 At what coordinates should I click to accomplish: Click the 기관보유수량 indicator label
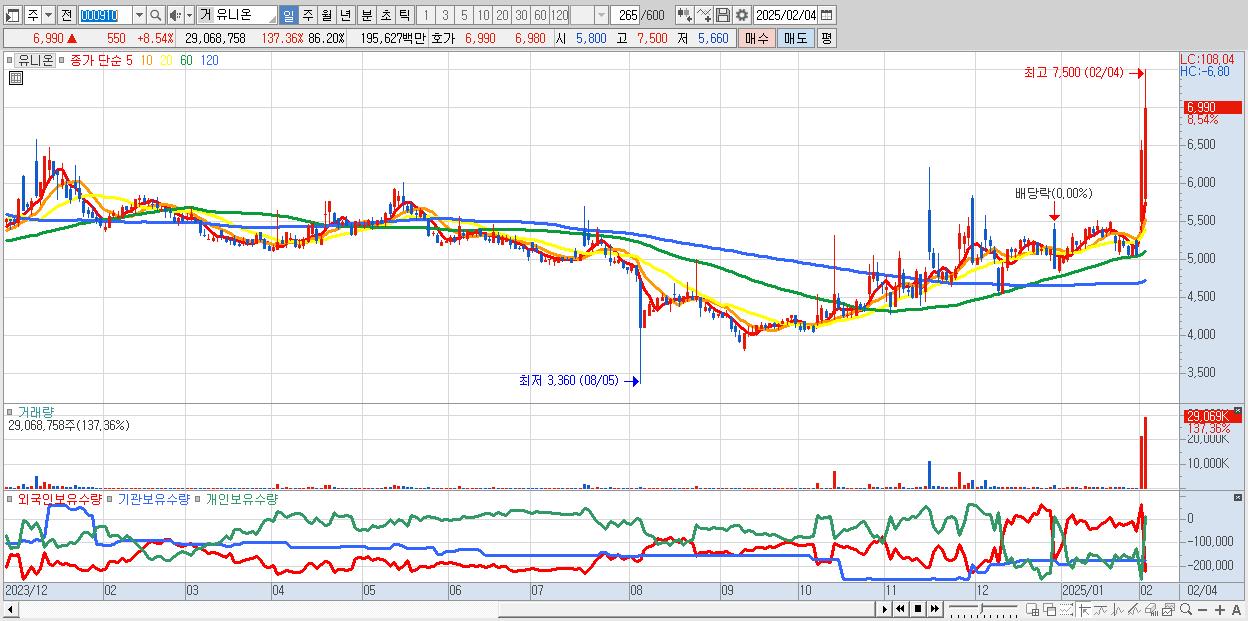tap(154, 498)
